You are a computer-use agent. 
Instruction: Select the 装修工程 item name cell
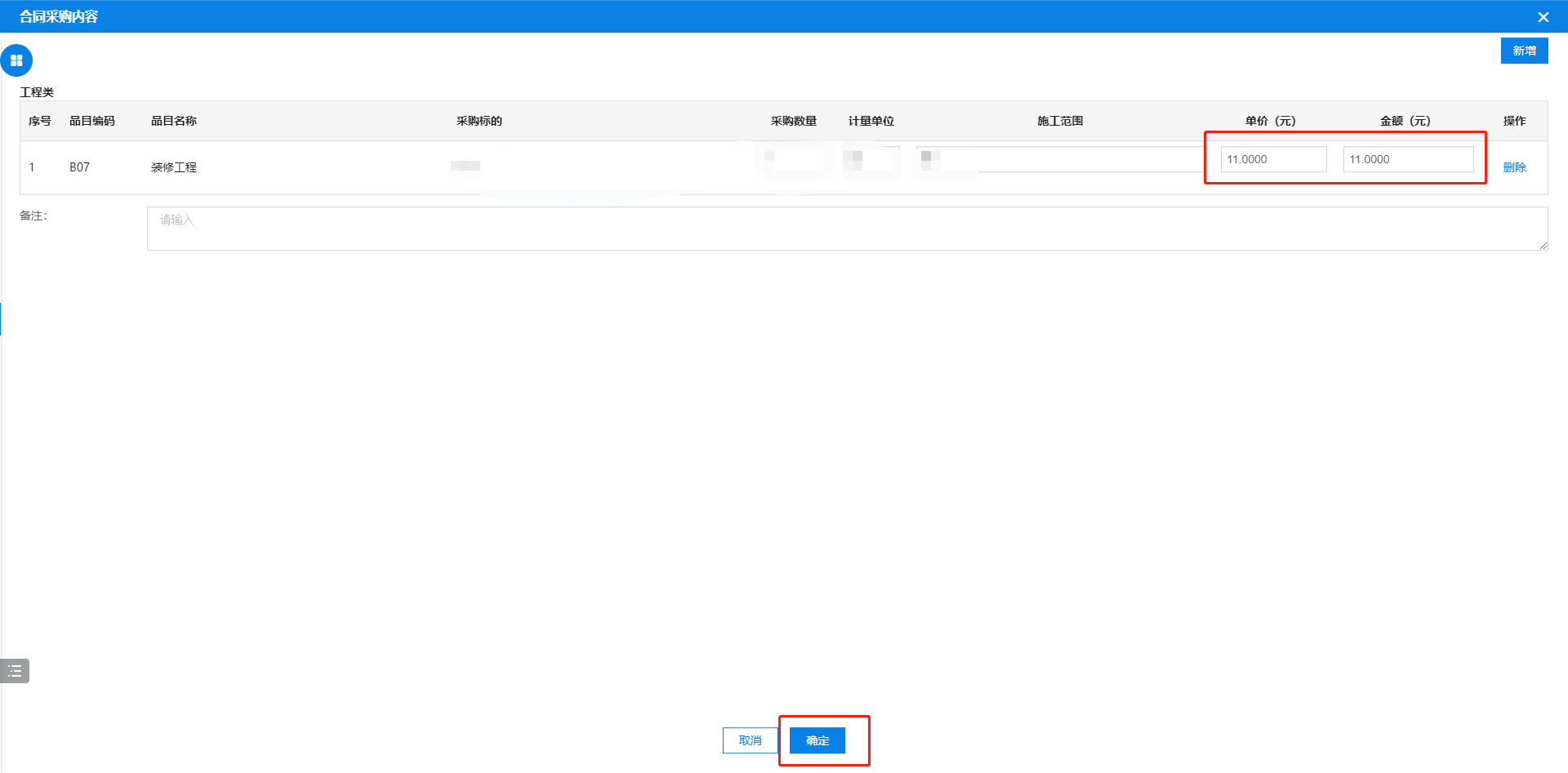(174, 167)
